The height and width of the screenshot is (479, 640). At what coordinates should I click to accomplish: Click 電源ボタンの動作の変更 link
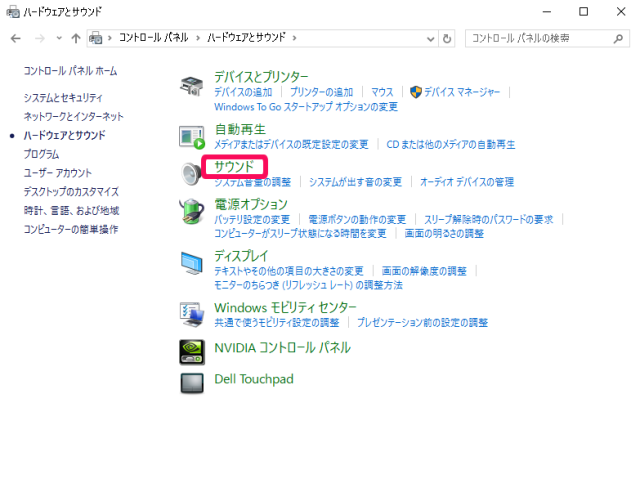tap(357, 220)
